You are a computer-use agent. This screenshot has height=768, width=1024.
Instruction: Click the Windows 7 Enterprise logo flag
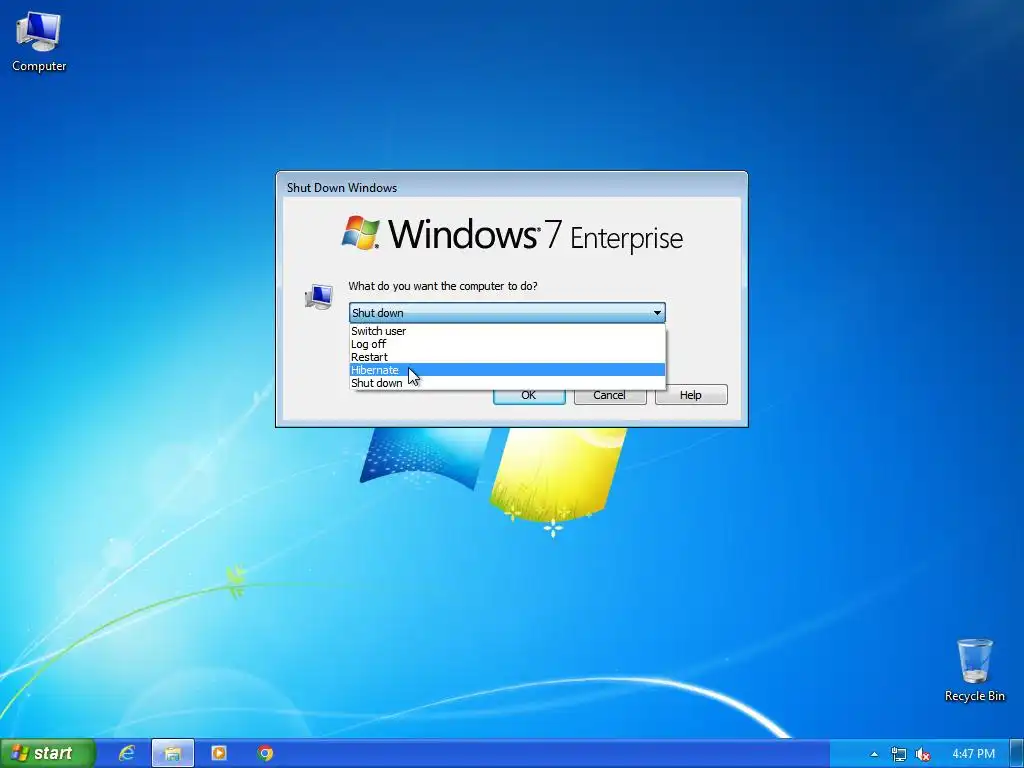point(360,232)
